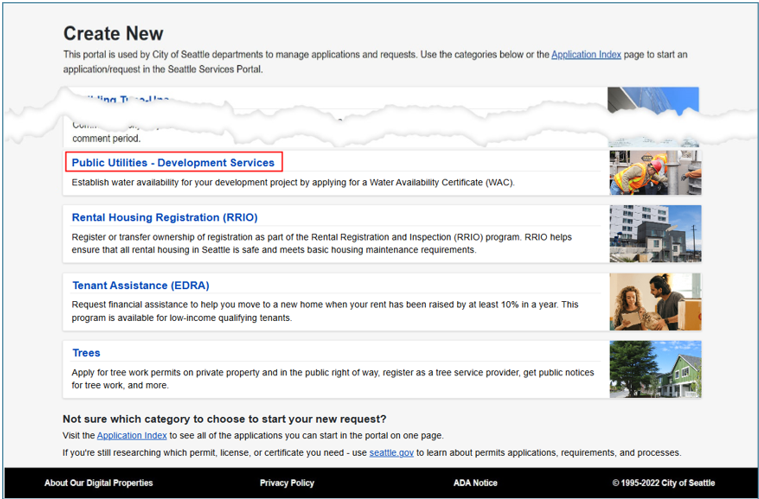Click the glass building thumbnail at top
759x499 pixels.
[x=654, y=100]
